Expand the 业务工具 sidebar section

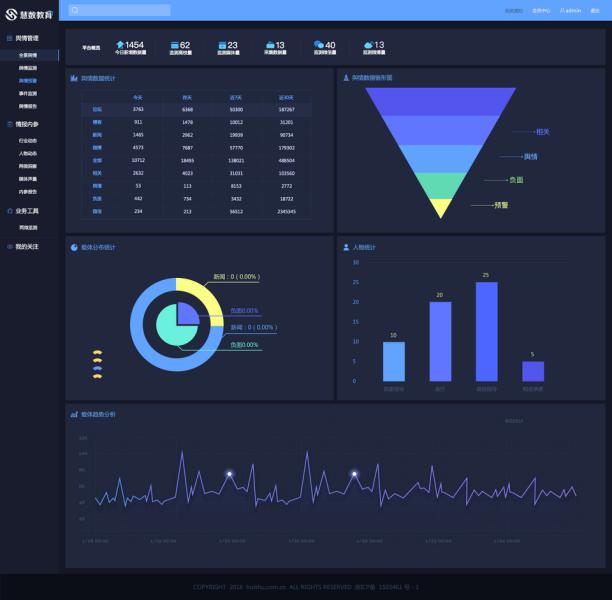coord(27,211)
